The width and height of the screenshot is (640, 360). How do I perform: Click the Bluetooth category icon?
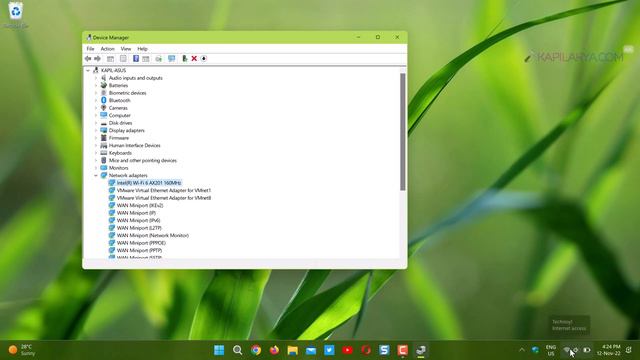(x=104, y=100)
